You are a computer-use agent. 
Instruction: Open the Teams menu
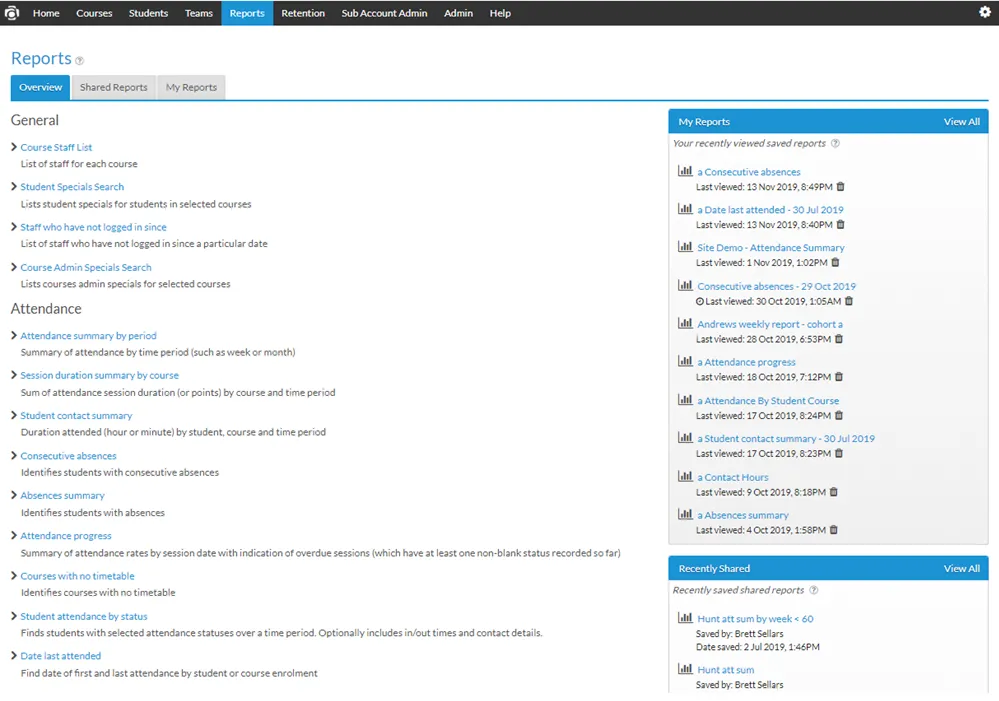199,13
